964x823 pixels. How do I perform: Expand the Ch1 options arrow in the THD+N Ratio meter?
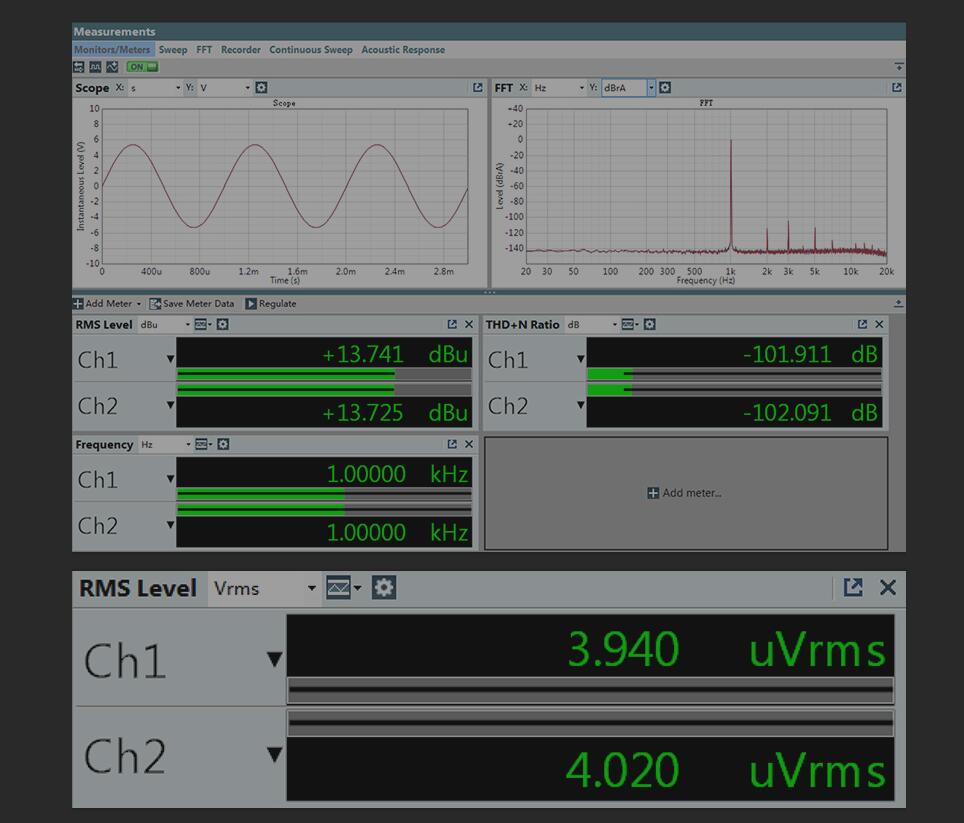pos(580,359)
